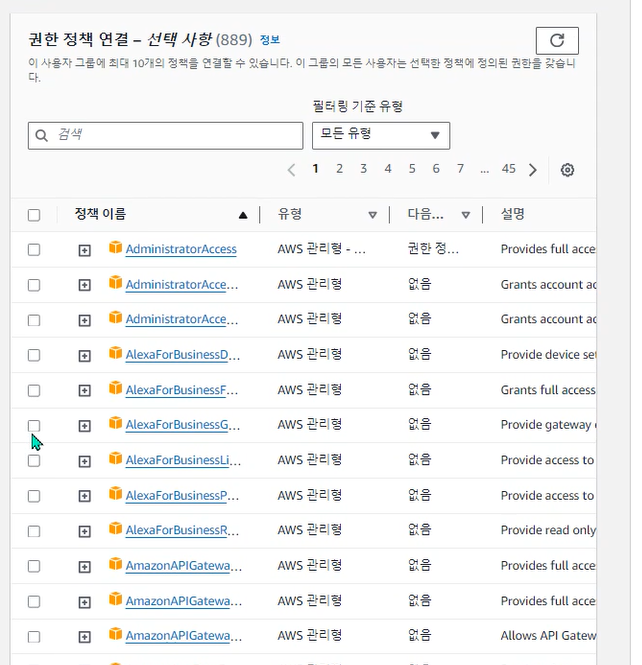Open filter triangle on 다음... column

tap(466, 215)
